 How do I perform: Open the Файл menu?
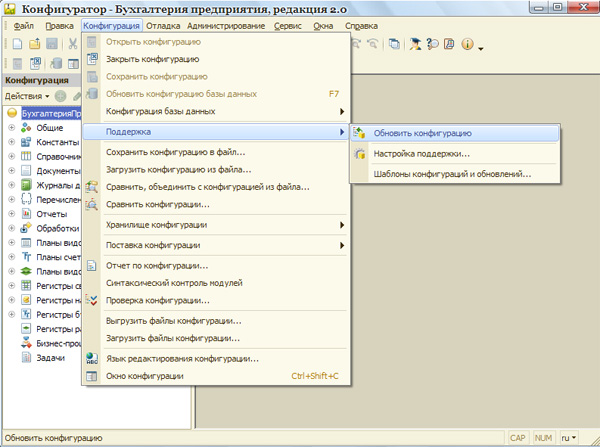coord(24,26)
